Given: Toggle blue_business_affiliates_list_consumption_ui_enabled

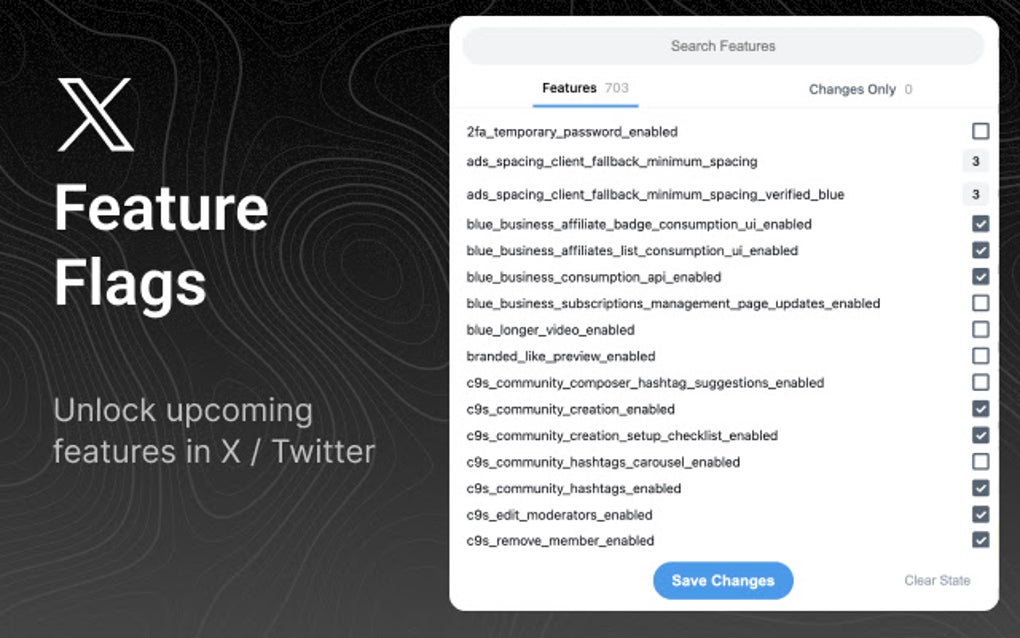Looking at the screenshot, I should click(980, 250).
